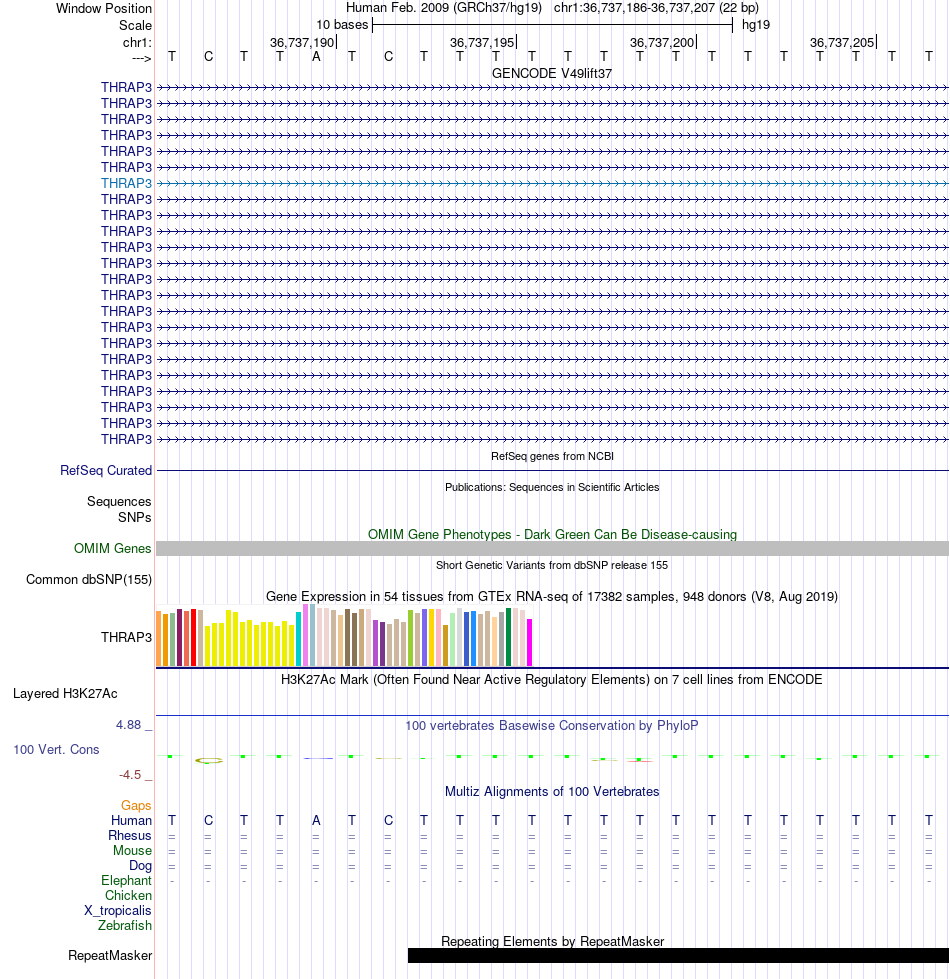Open 100 vertebrates Basewise Conservation by PhyloP title
The image size is (950, 979).
click(x=552, y=726)
